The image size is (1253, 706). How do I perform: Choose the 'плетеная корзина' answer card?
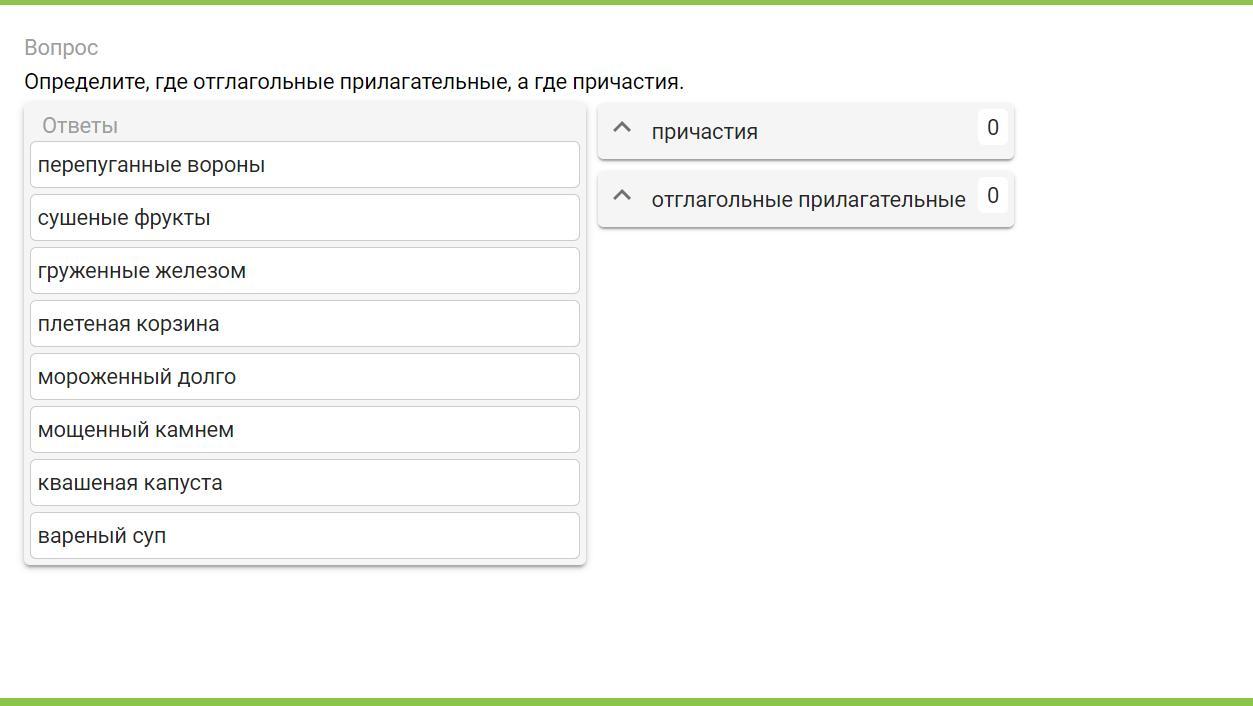point(305,324)
